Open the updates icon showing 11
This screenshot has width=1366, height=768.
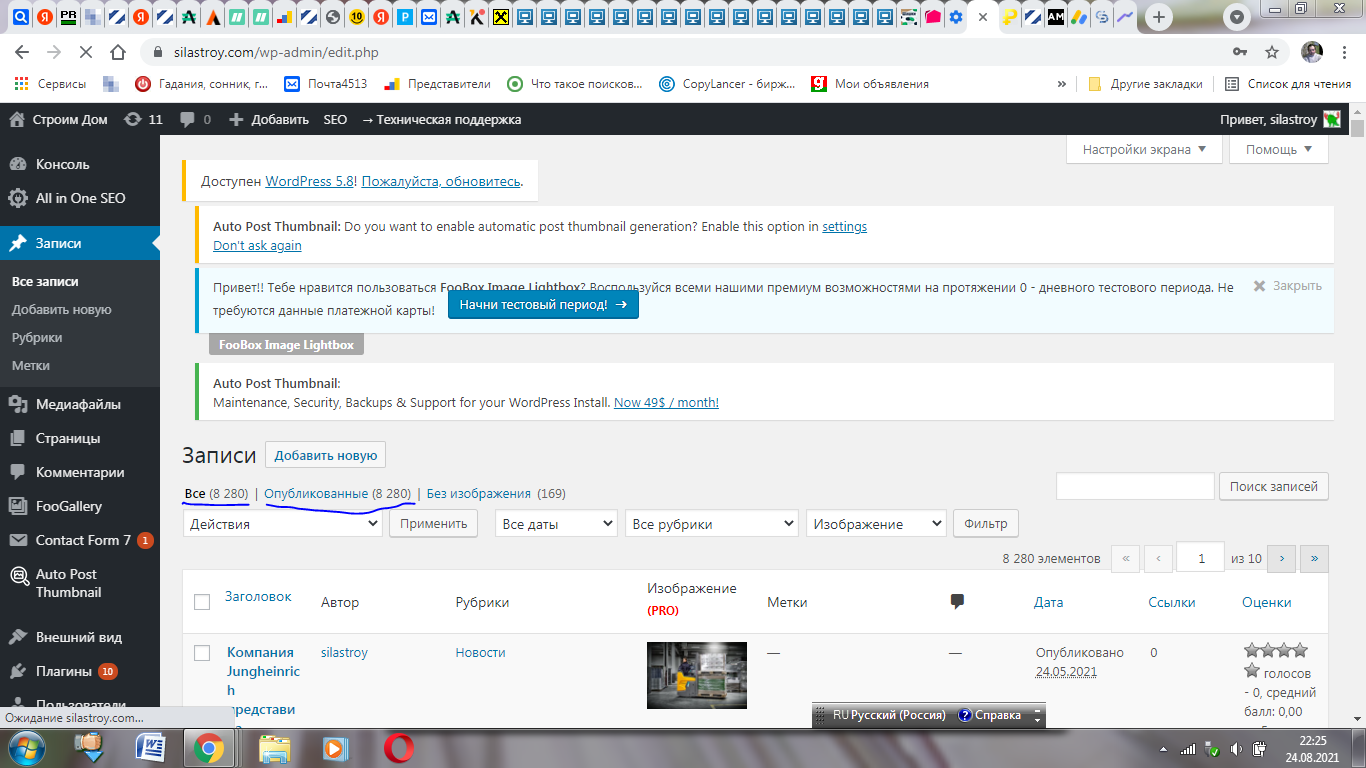(142, 119)
